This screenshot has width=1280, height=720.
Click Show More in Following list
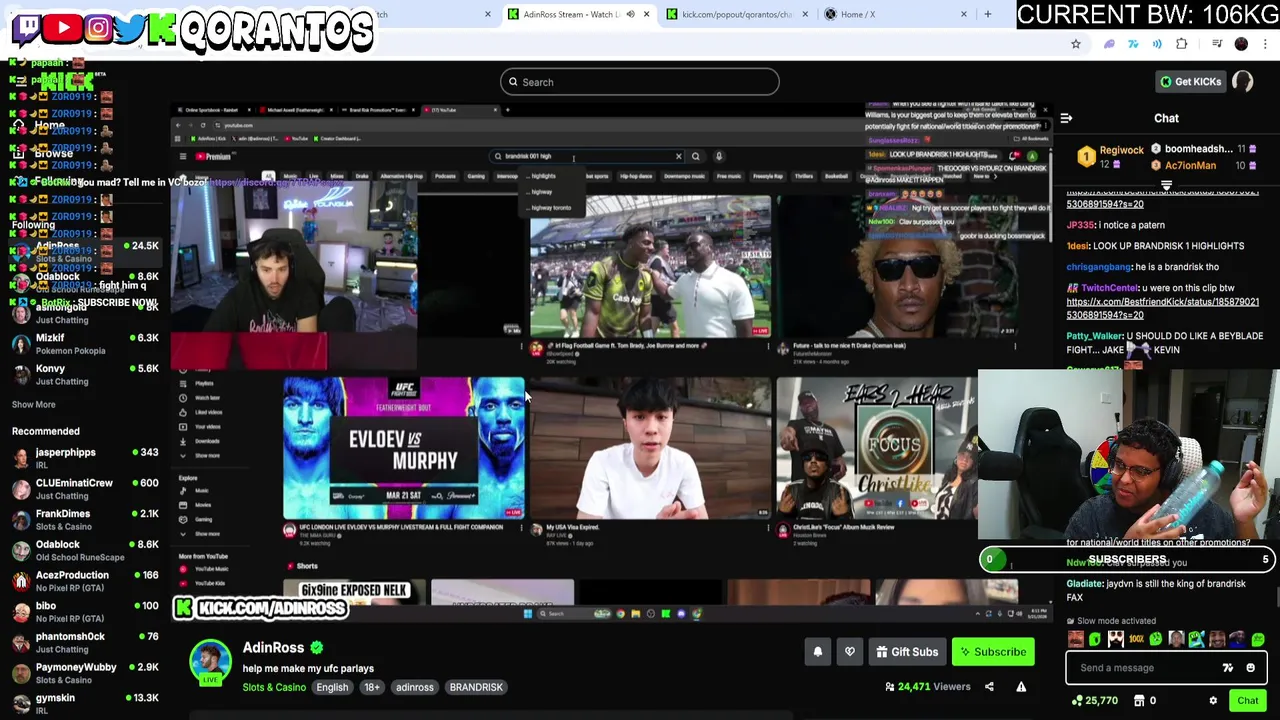34,404
